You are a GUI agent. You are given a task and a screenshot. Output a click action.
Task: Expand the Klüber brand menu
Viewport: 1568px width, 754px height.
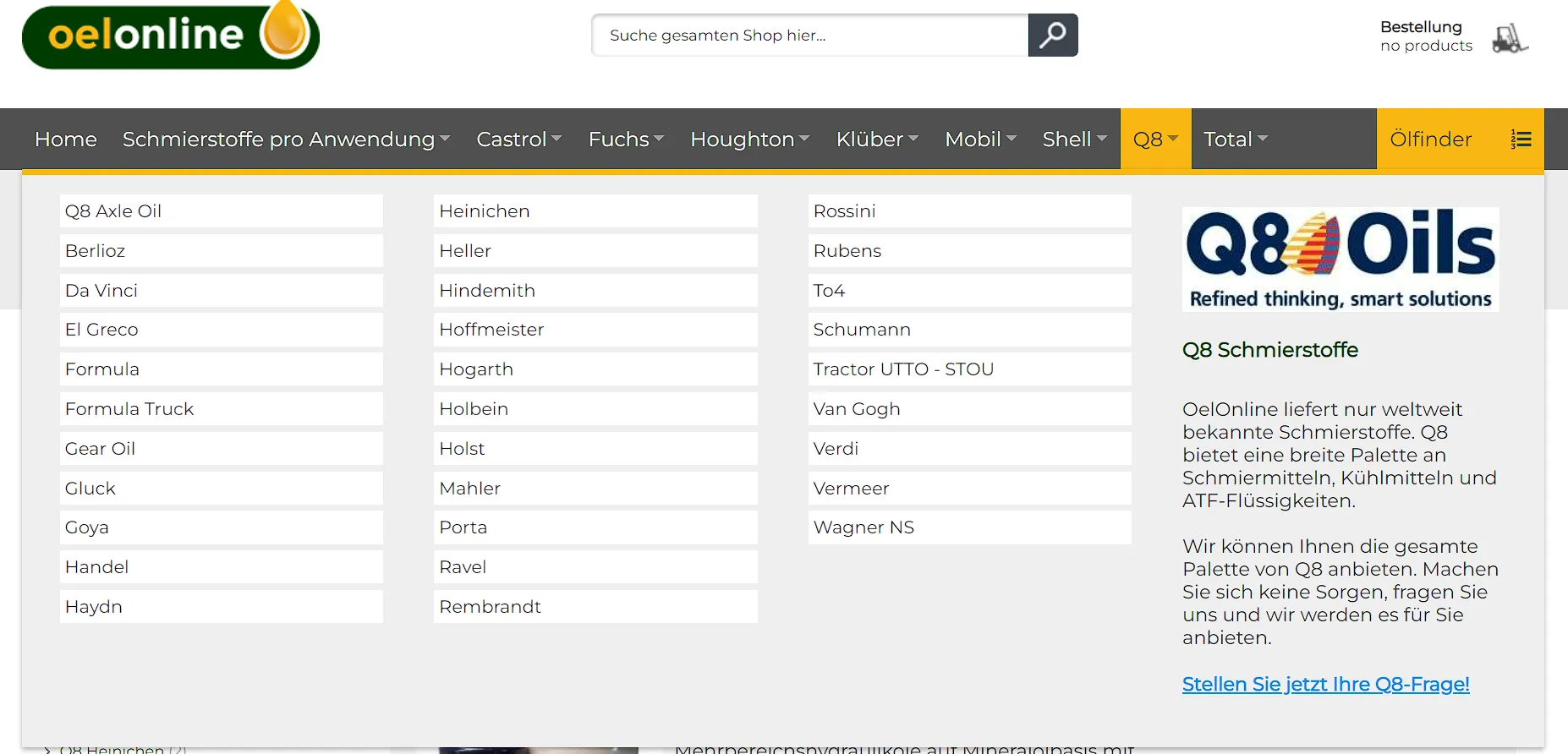point(878,139)
